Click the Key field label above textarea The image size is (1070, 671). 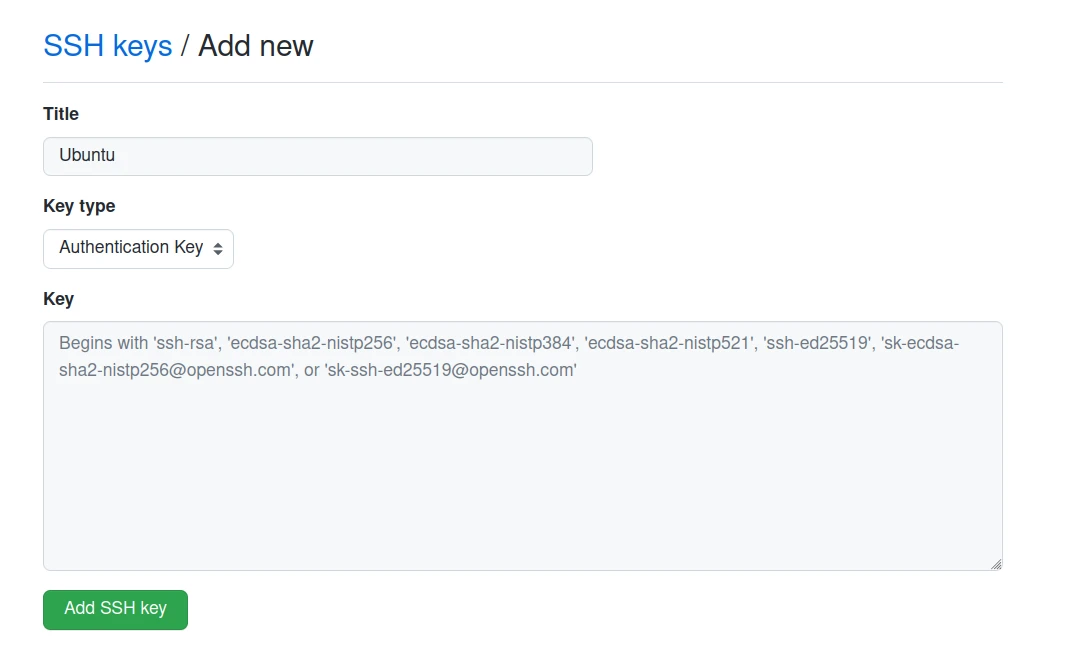(58, 298)
